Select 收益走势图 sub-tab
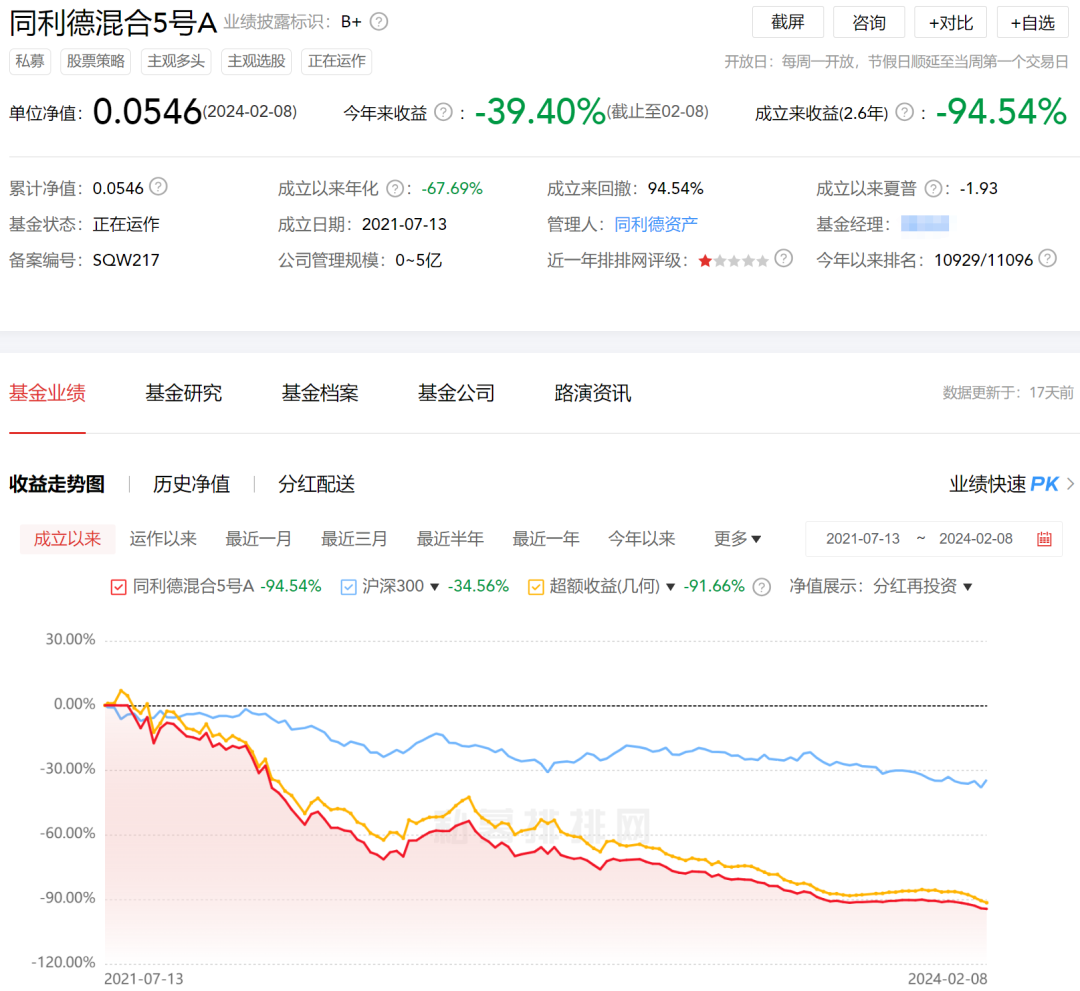Viewport: 1080px width, 991px height. [57, 484]
